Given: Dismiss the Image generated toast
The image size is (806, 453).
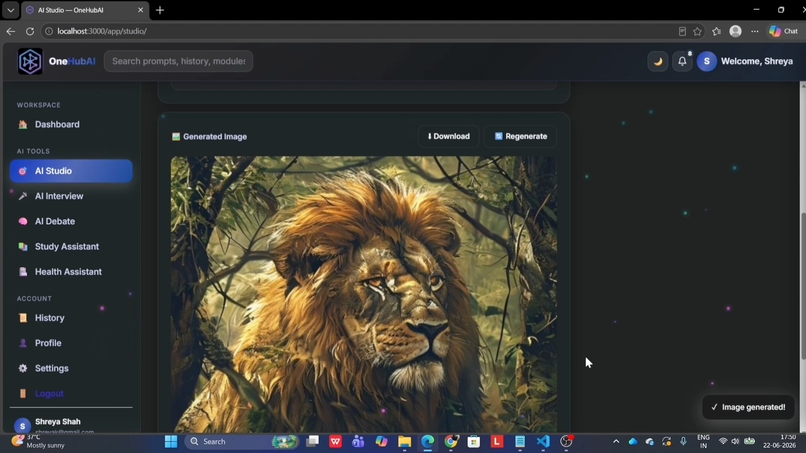Looking at the screenshot, I should pos(748,407).
